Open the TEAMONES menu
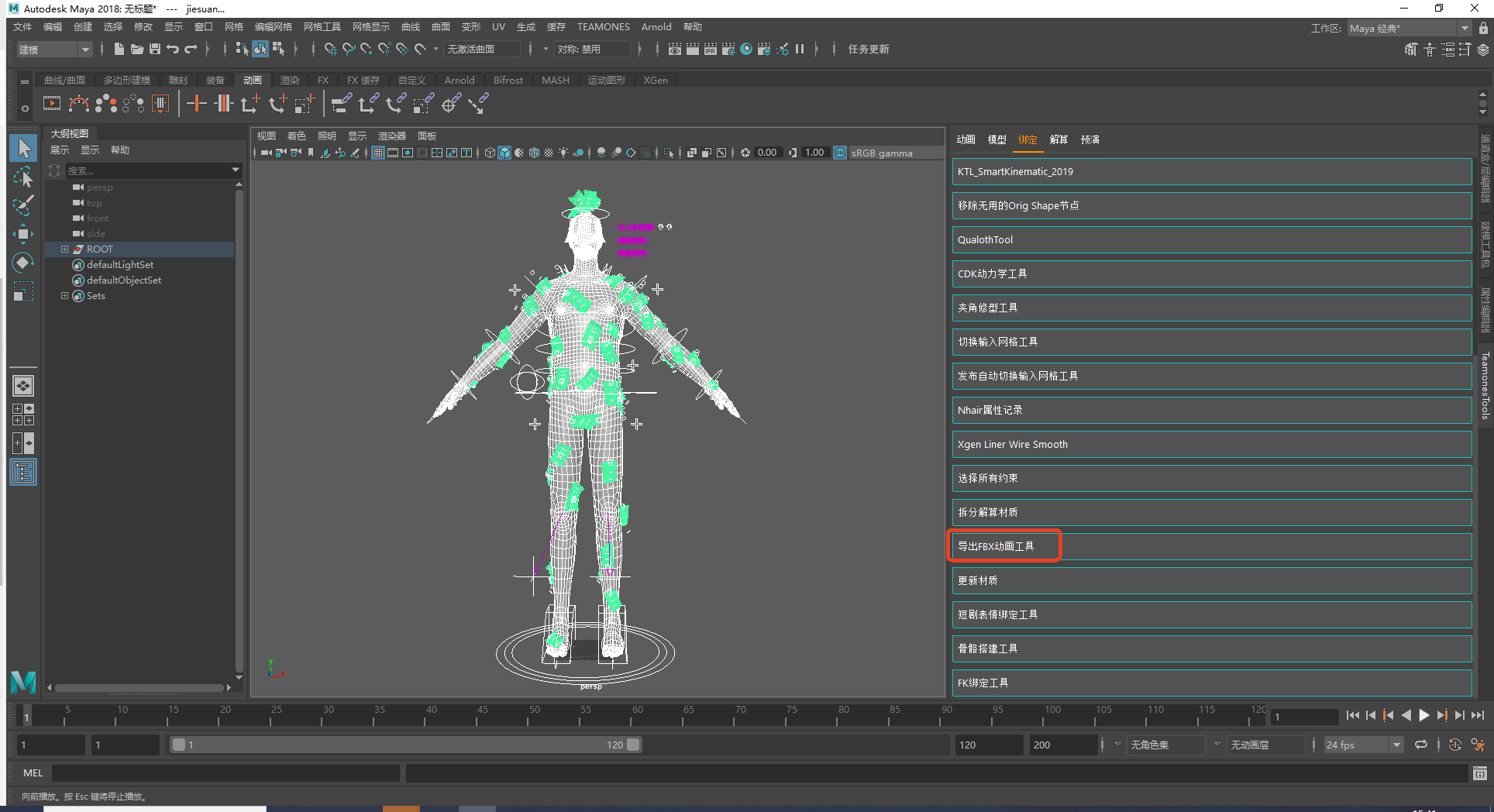The height and width of the screenshot is (812, 1494). 603,27
